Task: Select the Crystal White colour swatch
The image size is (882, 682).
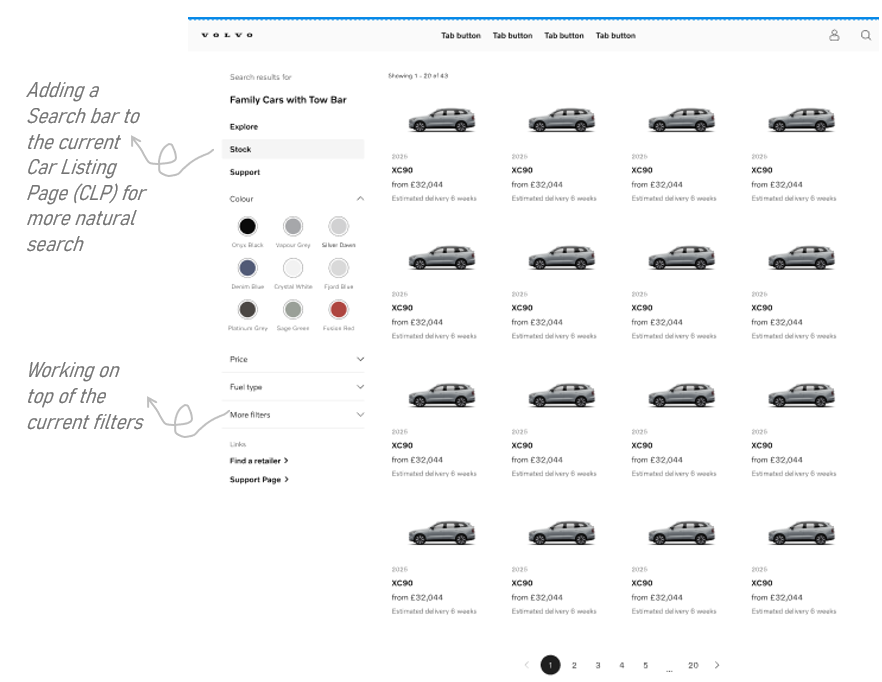Action: (293, 268)
